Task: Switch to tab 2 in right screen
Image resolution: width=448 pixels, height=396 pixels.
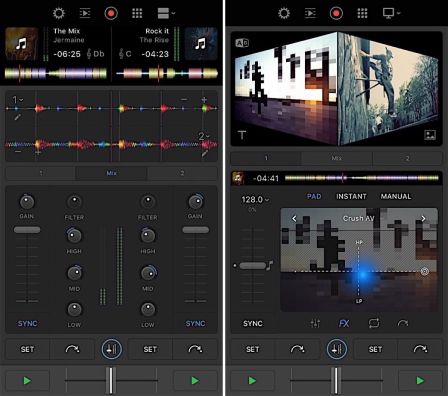Action: coord(407,158)
